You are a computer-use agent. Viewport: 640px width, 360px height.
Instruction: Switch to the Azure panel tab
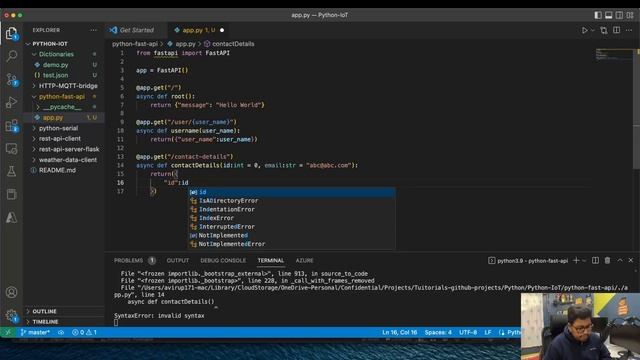tap(304, 260)
